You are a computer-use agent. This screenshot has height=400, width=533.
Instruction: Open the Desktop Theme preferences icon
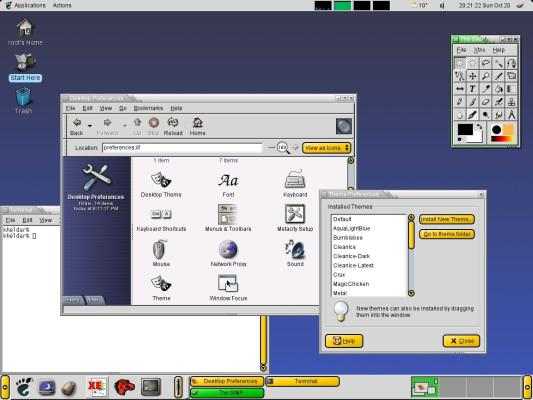tap(161, 184)
